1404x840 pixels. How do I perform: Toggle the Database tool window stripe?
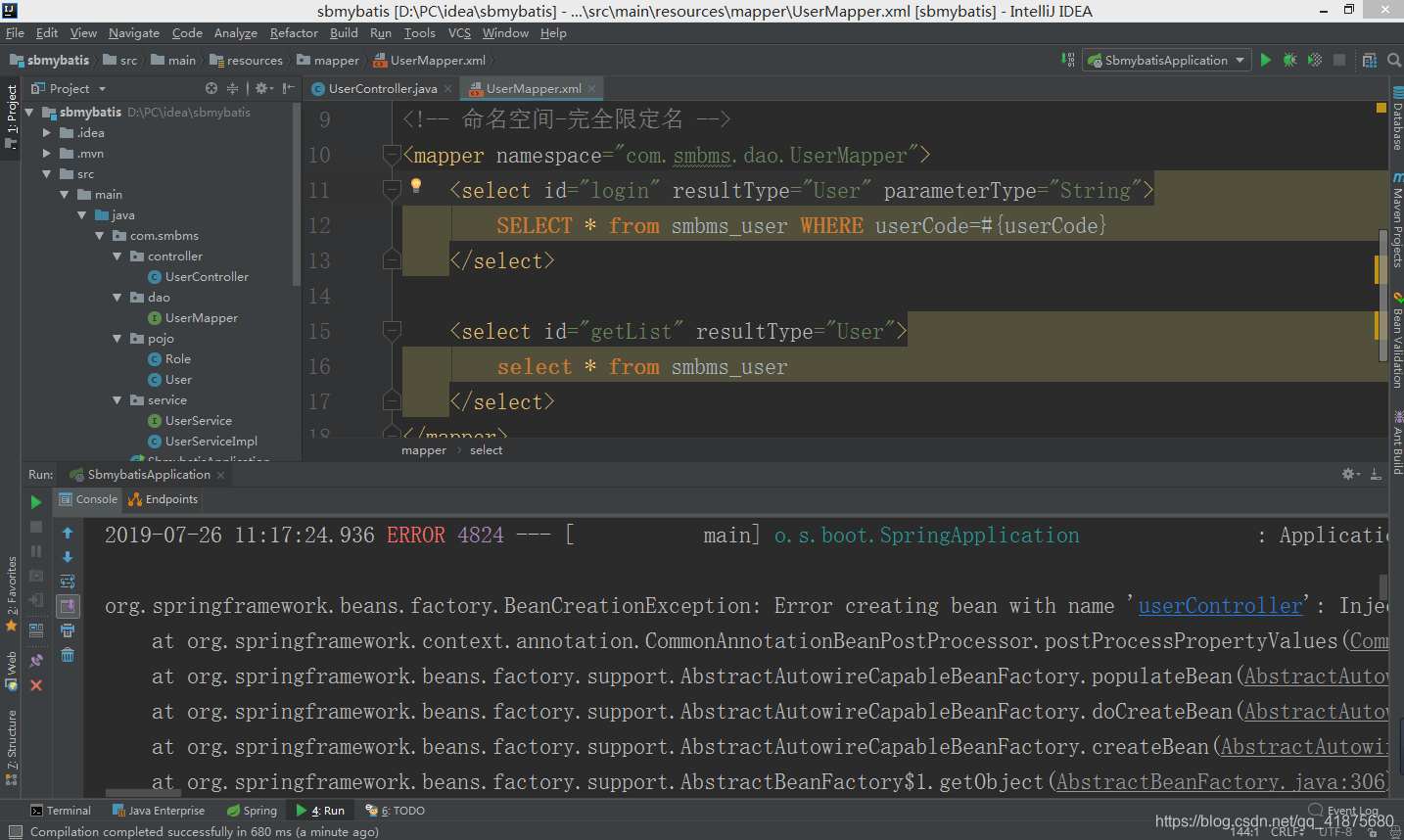coord(1397,118)
